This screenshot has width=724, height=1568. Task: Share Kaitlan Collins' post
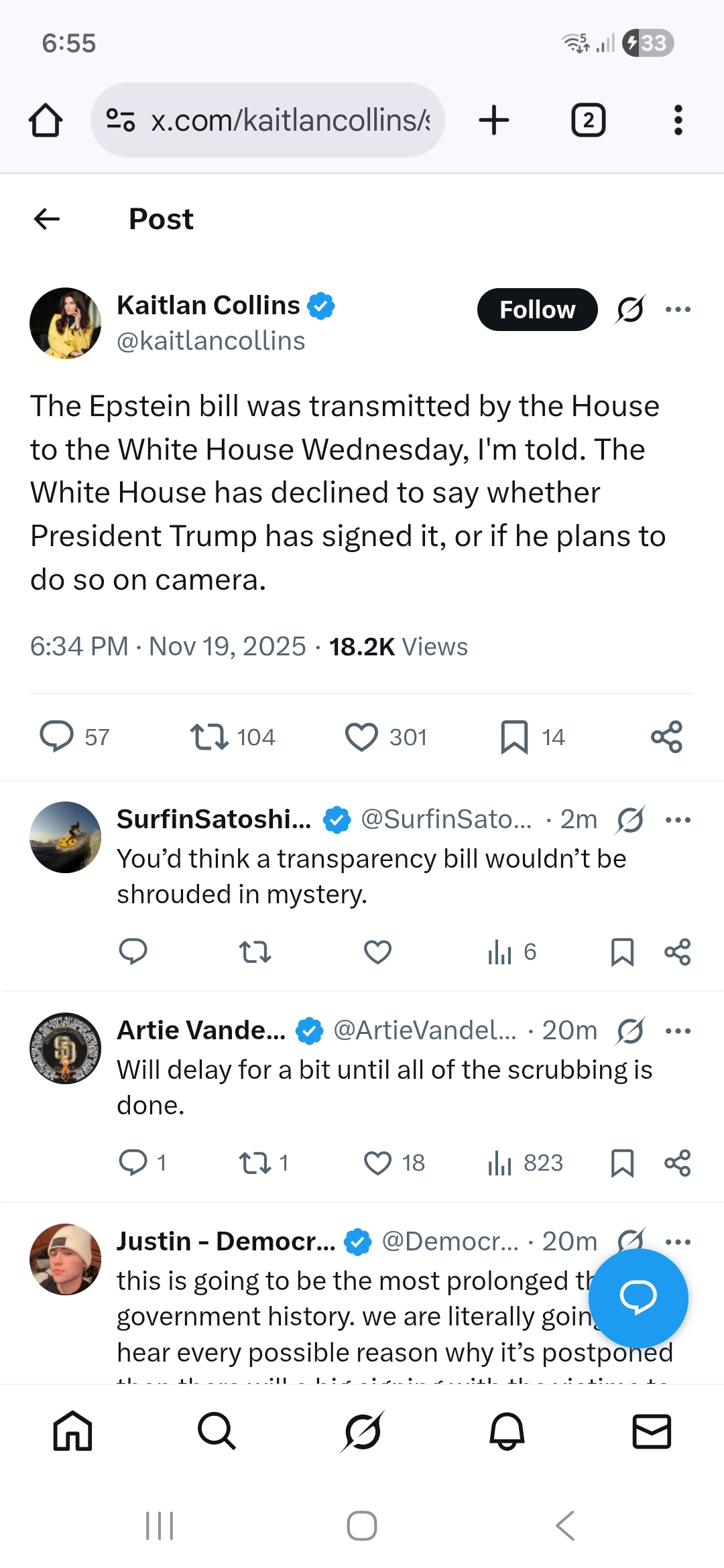[666, 737]
